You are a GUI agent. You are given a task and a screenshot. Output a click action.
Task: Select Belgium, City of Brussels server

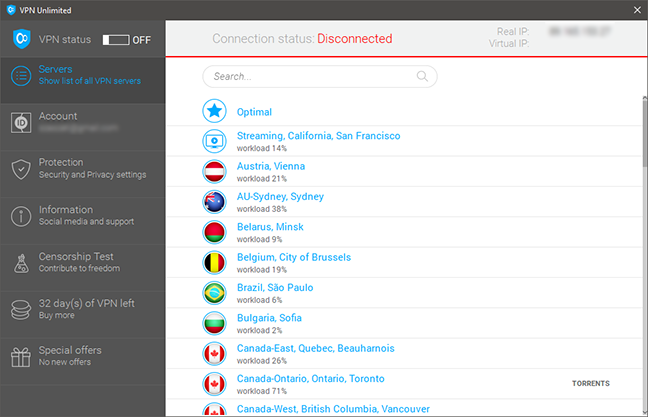tap(406, 263)
